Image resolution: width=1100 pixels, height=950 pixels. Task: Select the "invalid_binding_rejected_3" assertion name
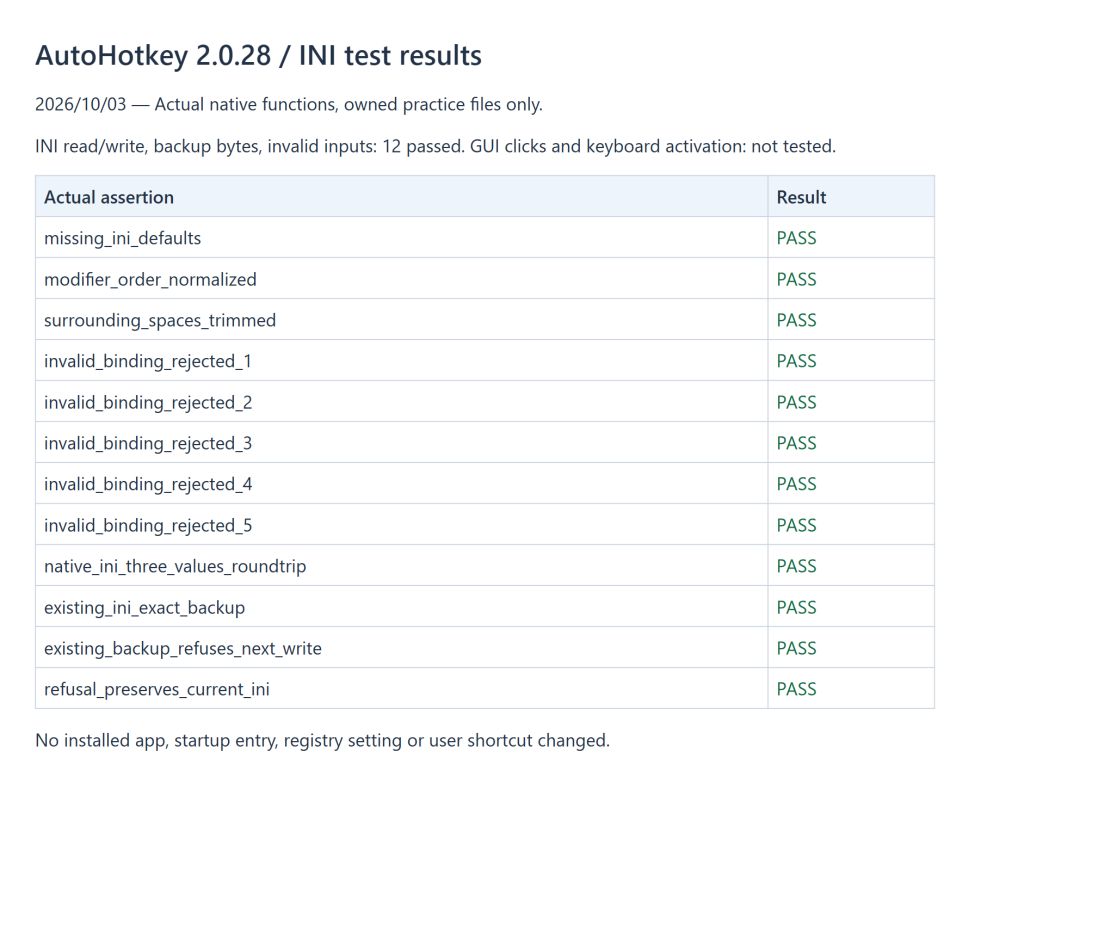tap(148, 443)
